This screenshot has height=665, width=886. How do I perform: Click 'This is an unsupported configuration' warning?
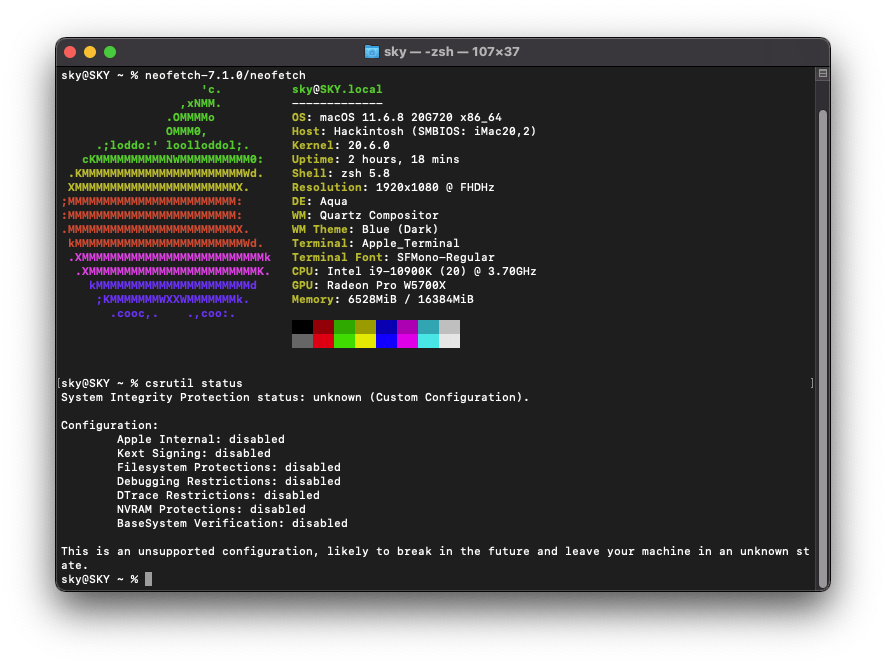pos(435,558)
